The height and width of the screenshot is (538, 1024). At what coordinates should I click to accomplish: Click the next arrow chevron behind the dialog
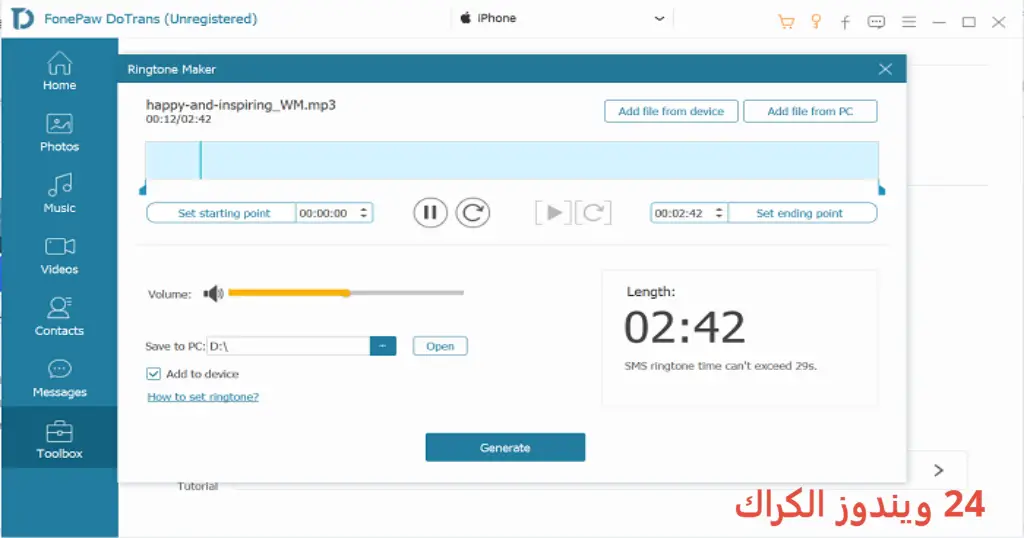[938, 470]
